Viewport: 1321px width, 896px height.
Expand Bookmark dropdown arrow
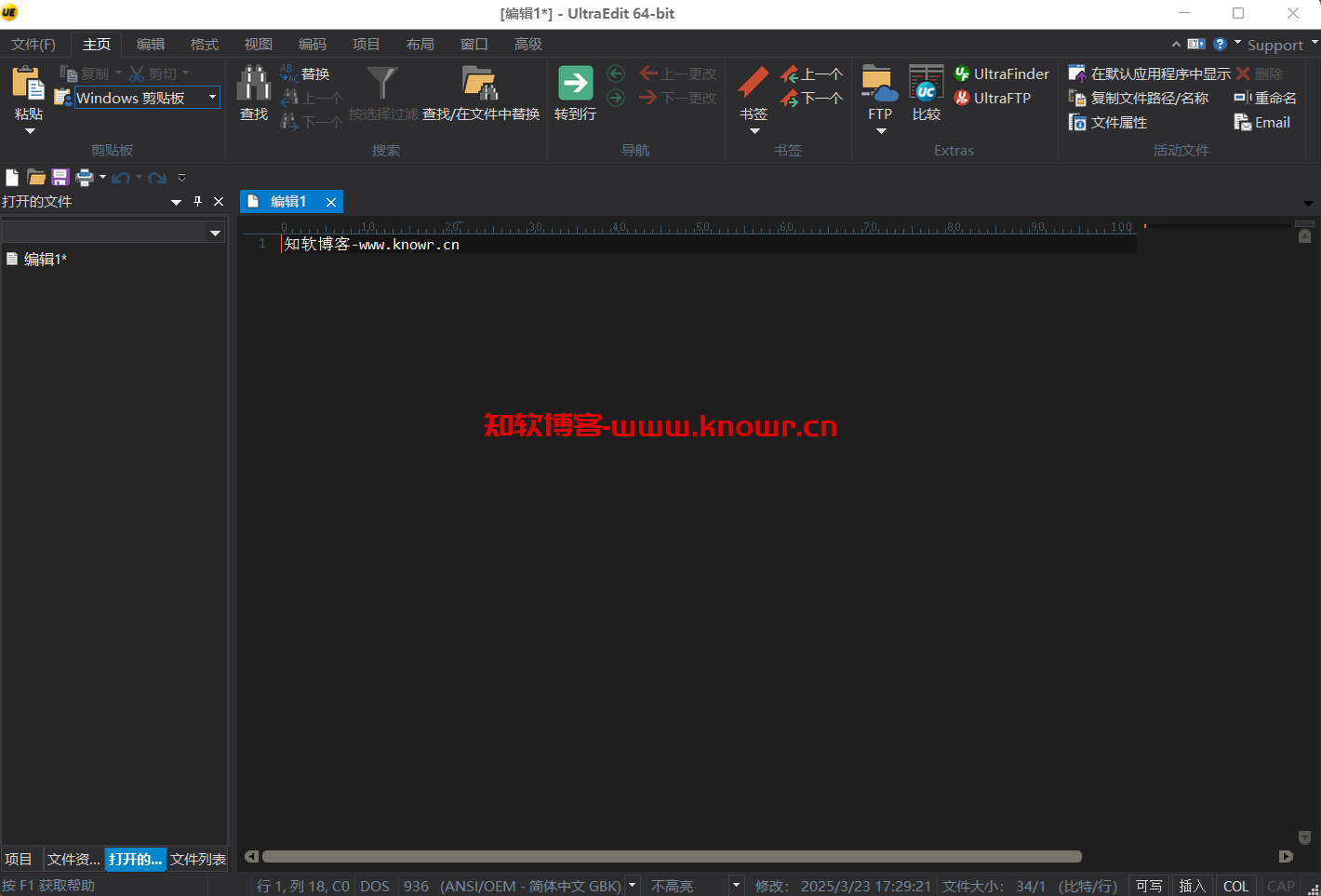[754, 131]
